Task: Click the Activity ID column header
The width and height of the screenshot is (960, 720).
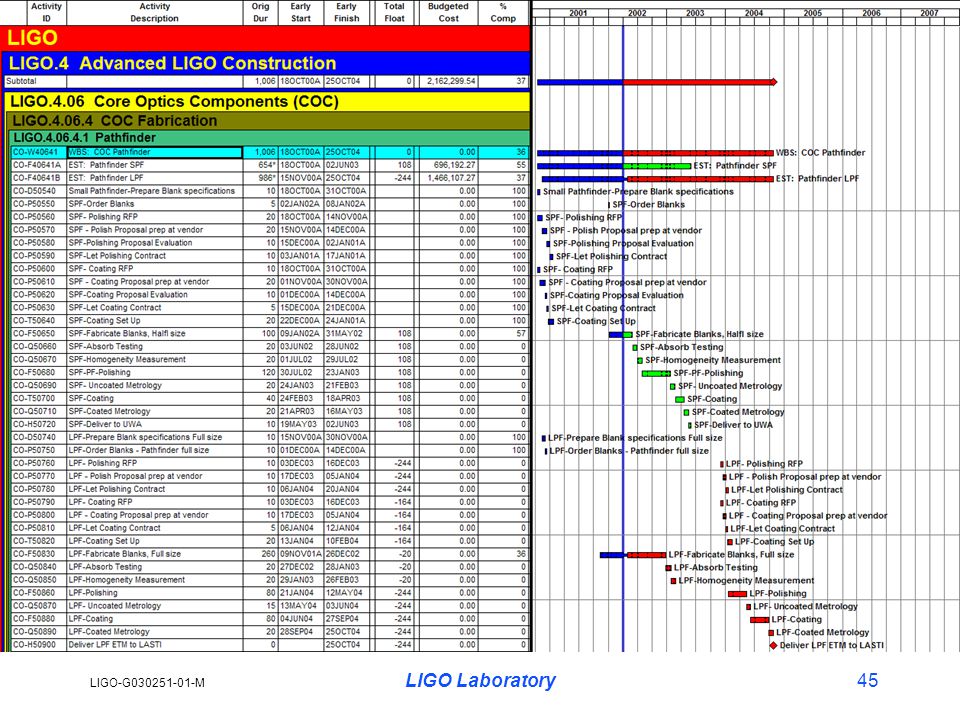Action: (x=47, y=13)
